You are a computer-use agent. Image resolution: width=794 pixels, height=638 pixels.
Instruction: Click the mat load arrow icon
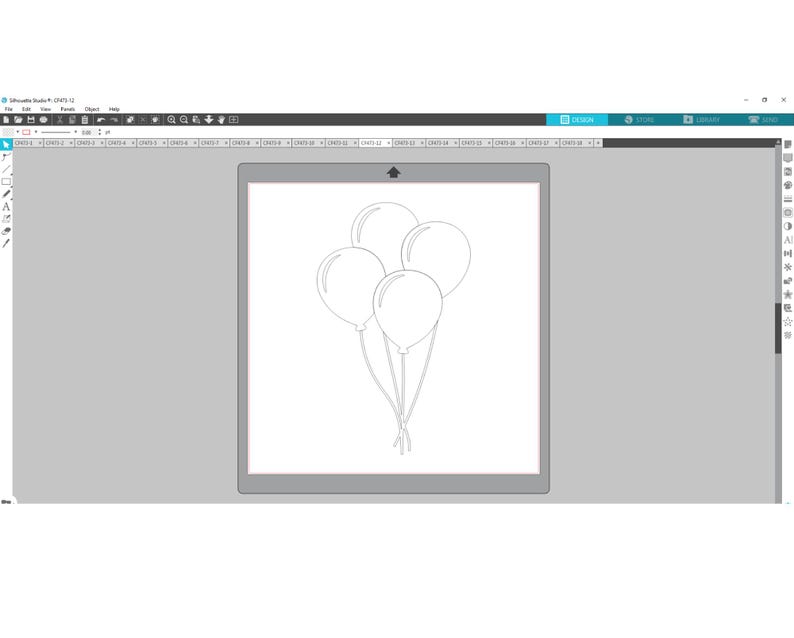click(393, 173)
